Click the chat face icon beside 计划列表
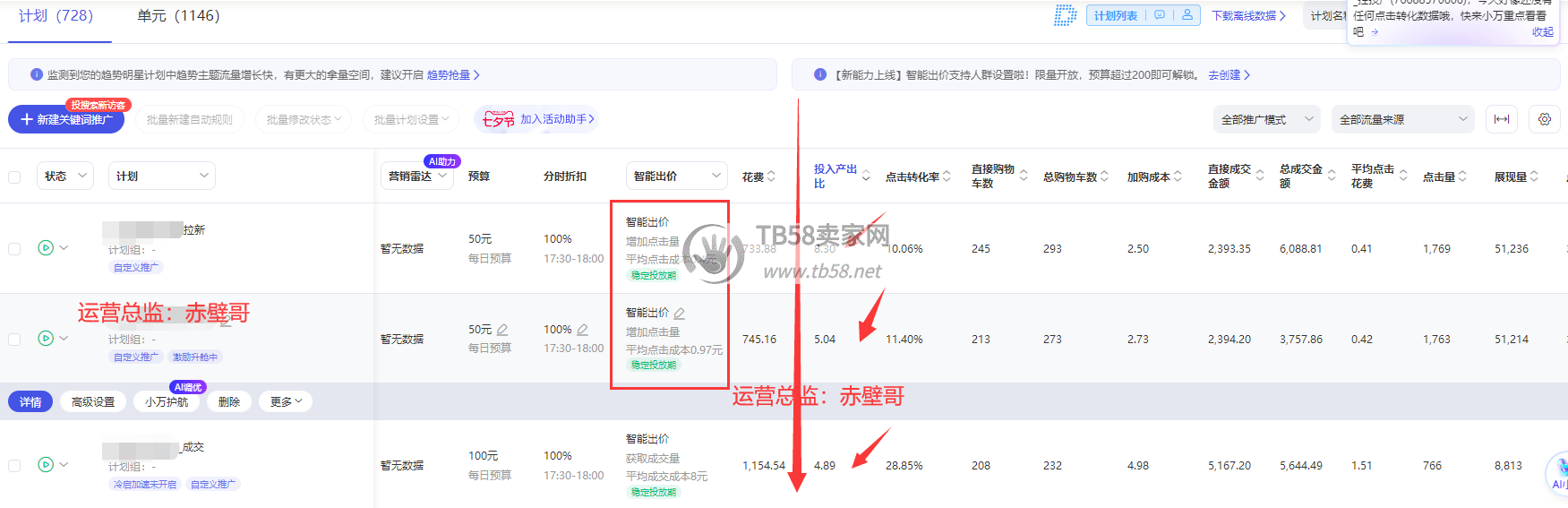The width and height of the screenshot is (1568, 508). [x=1160, y=15]
